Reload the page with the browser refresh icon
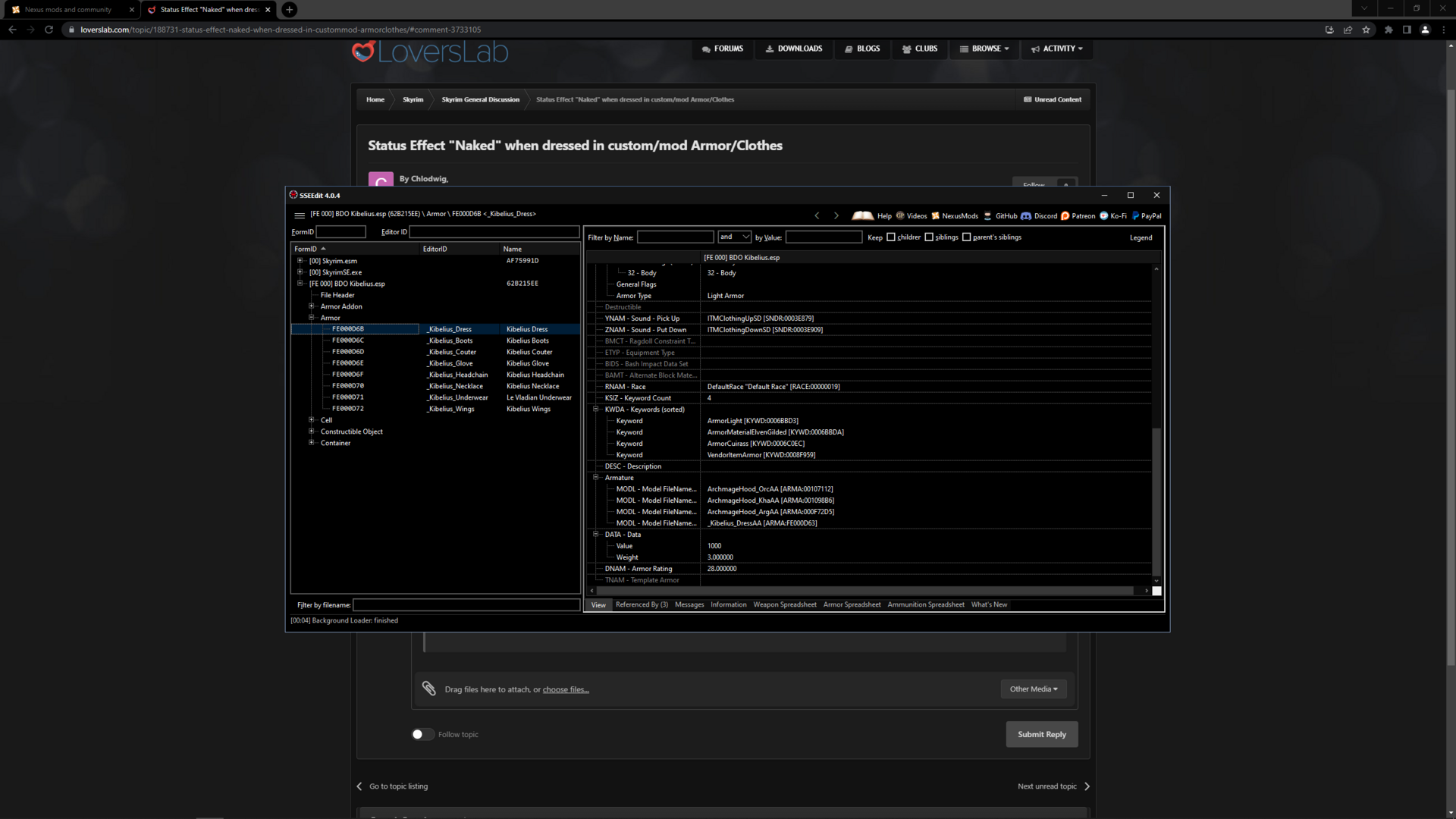This screenshot has height=819, width=1456. click(x=49, y=30)
